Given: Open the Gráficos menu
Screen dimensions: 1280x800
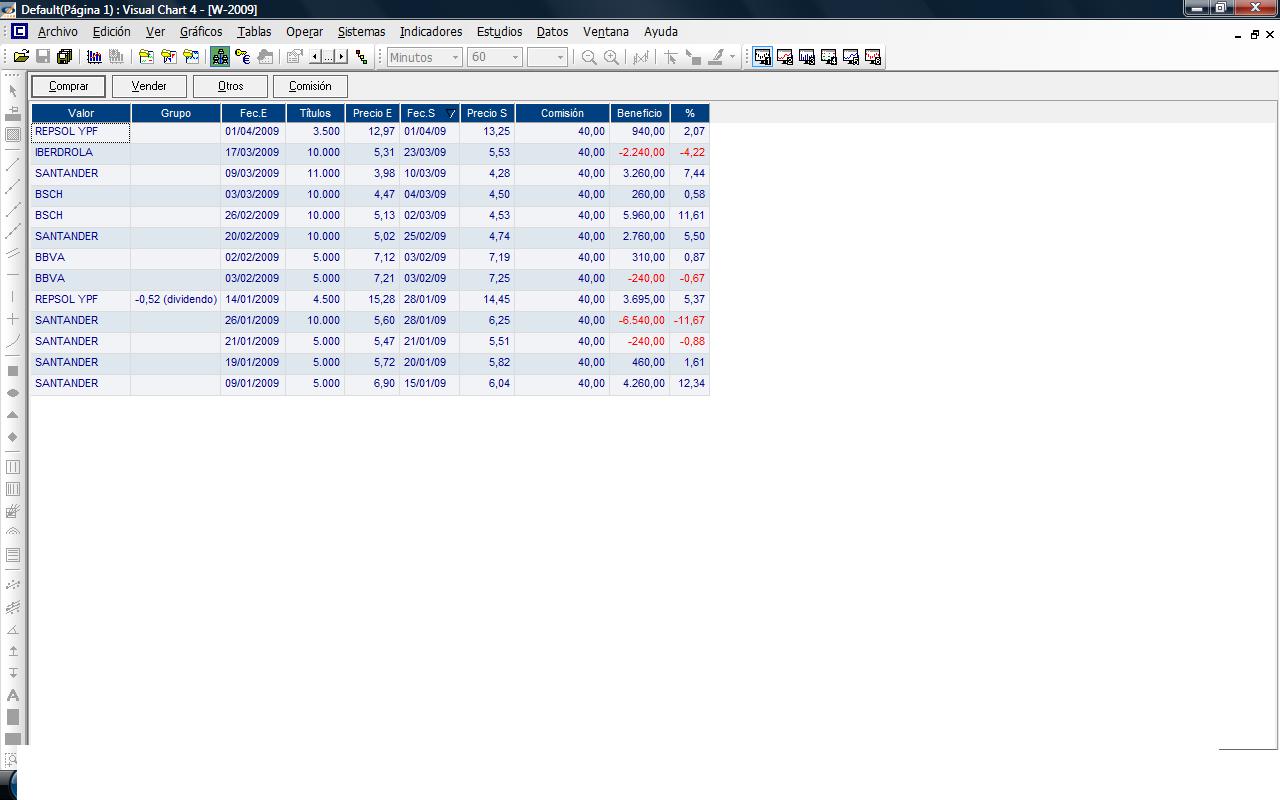Looking at the screenshot, I should tap(201, 31).
